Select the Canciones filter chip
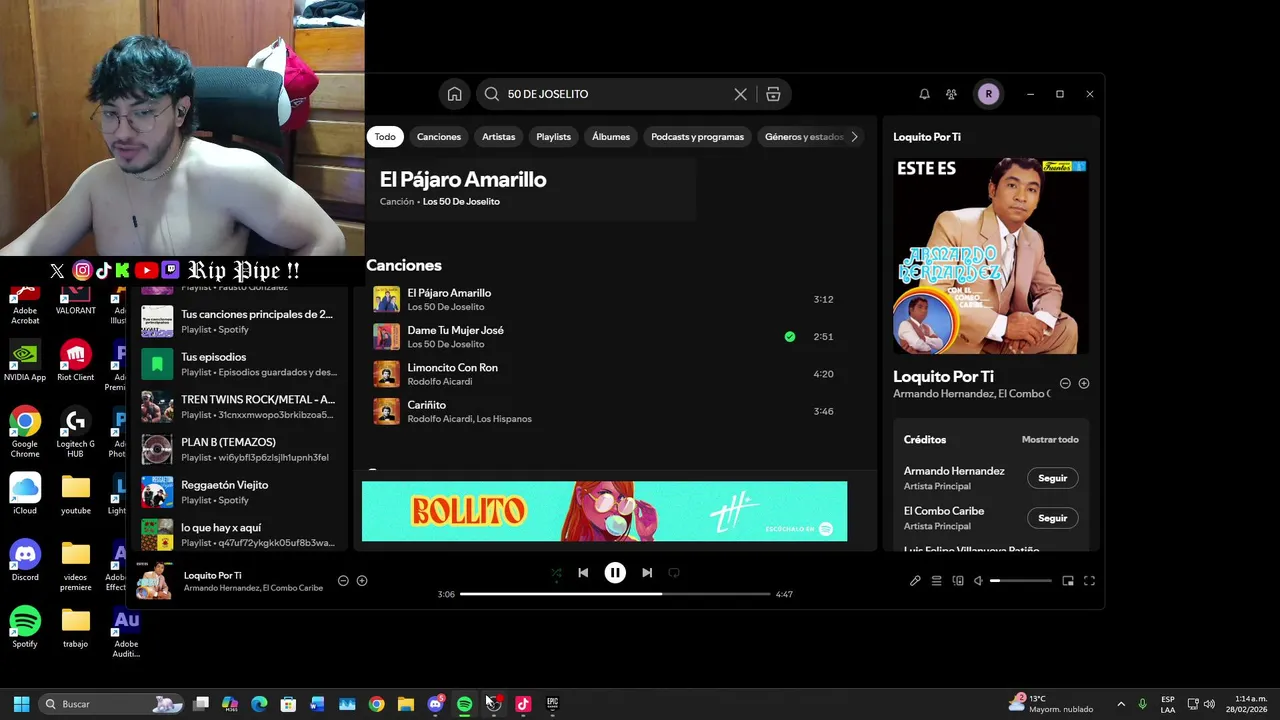Screen dimensions: 1280x720 click(439, 137)
